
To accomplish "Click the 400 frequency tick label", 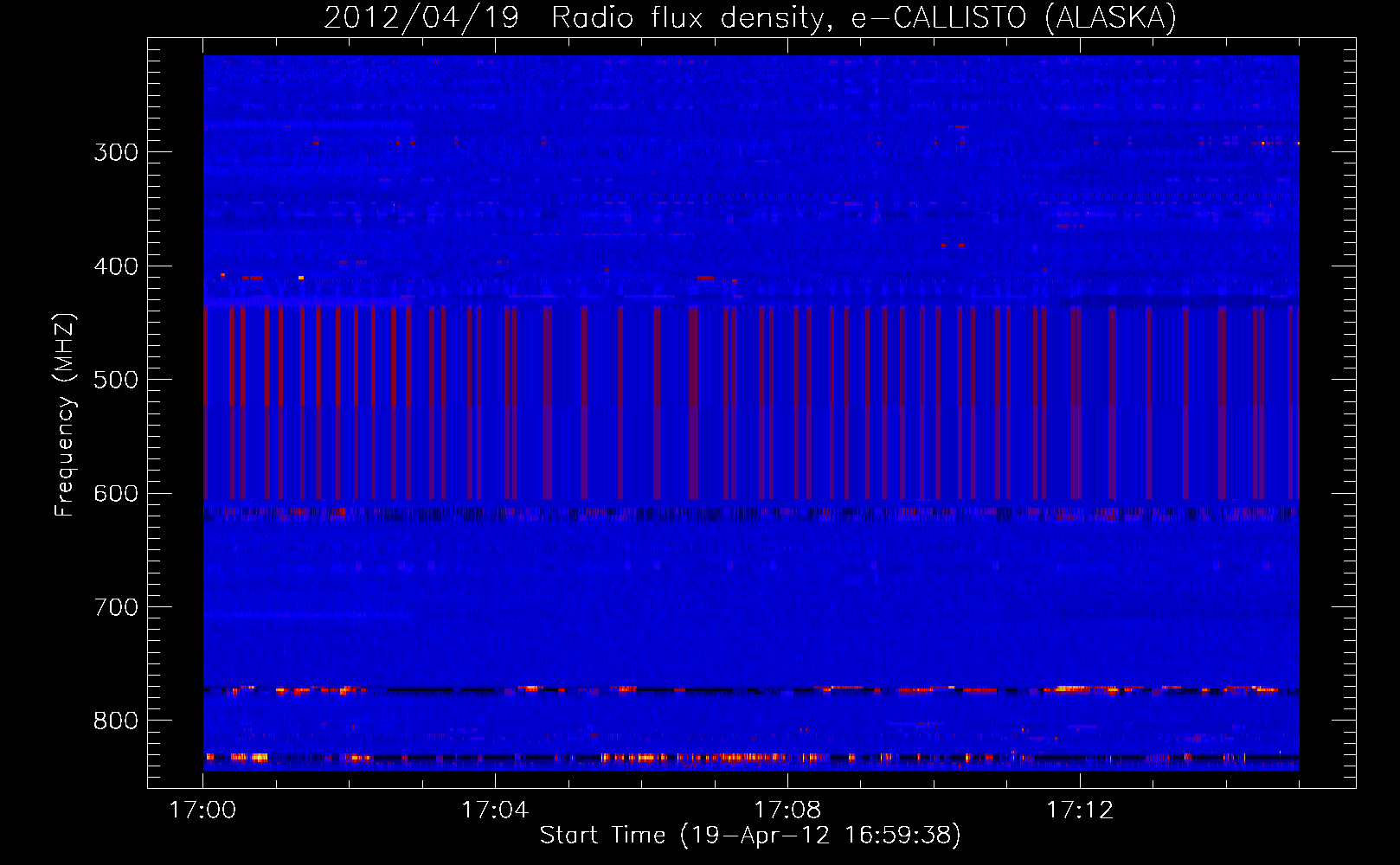I will [x=116, y=266].
